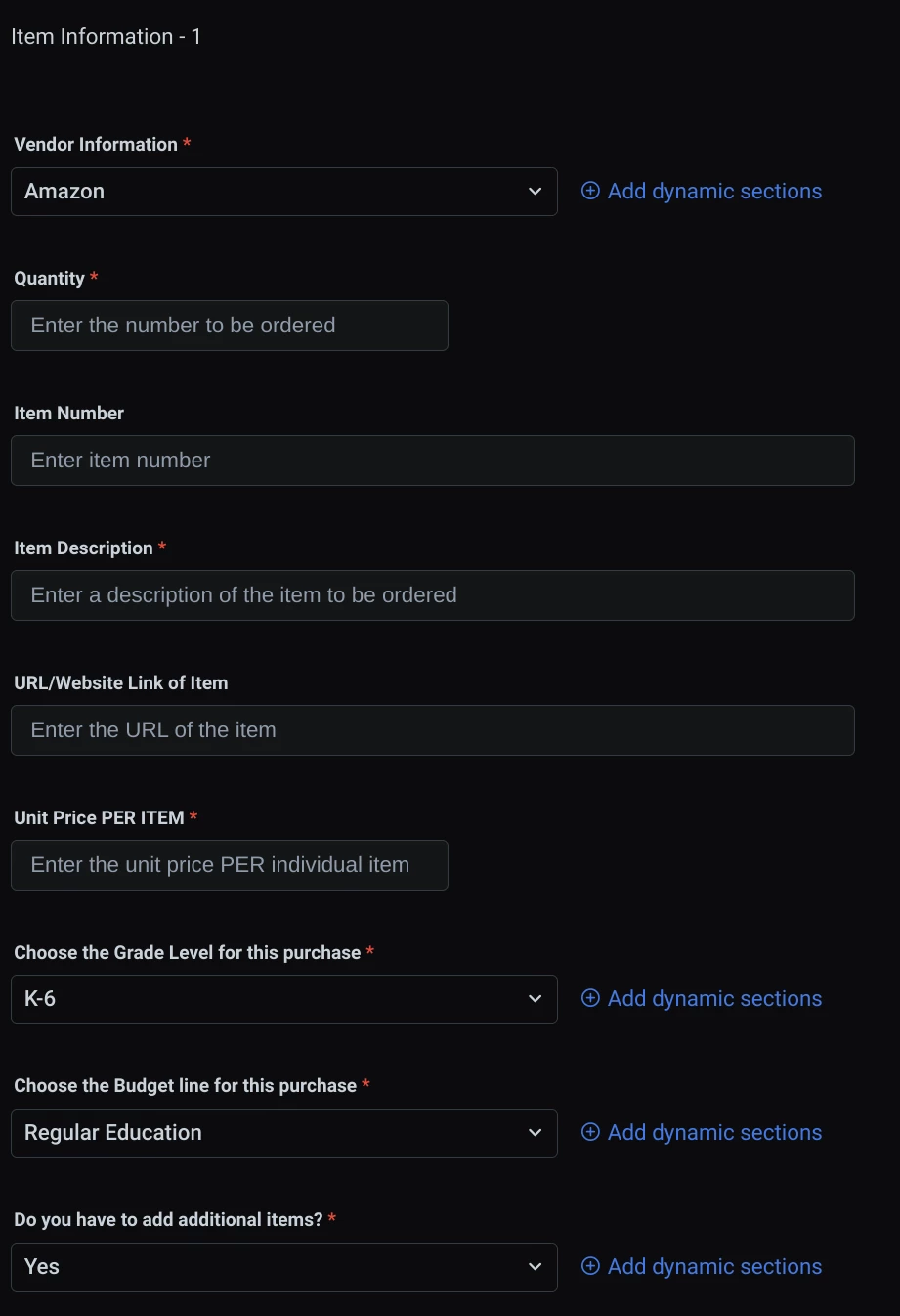The image size is (900, 1316).
Task: Click the plus icon beside Grade Level dropdown
Action: coord(590,998)
